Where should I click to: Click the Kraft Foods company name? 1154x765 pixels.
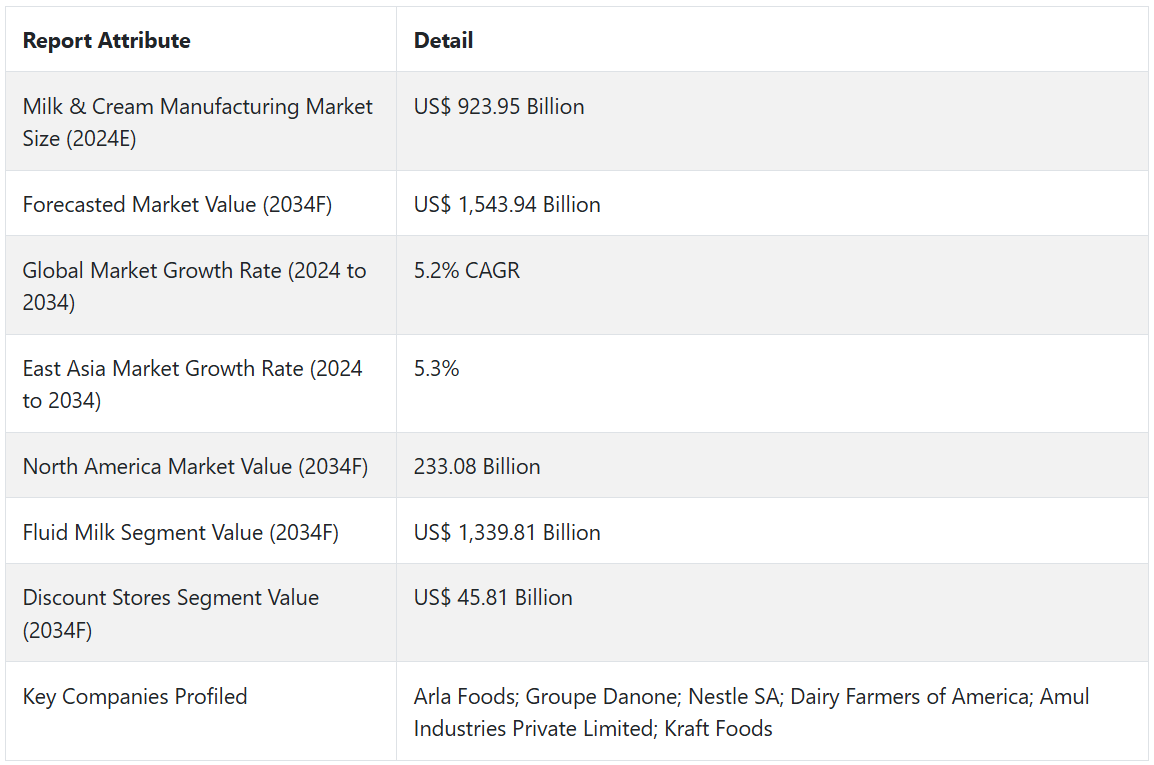(x=718, y=729)
